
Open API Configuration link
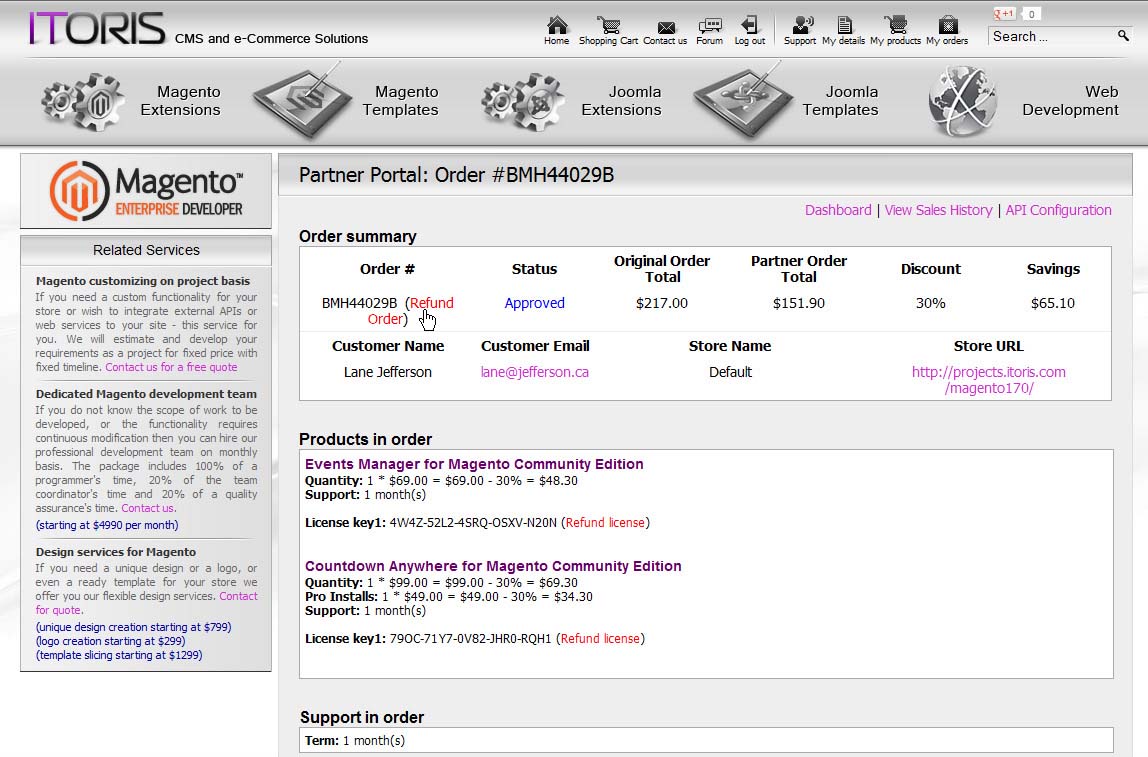1059,210
